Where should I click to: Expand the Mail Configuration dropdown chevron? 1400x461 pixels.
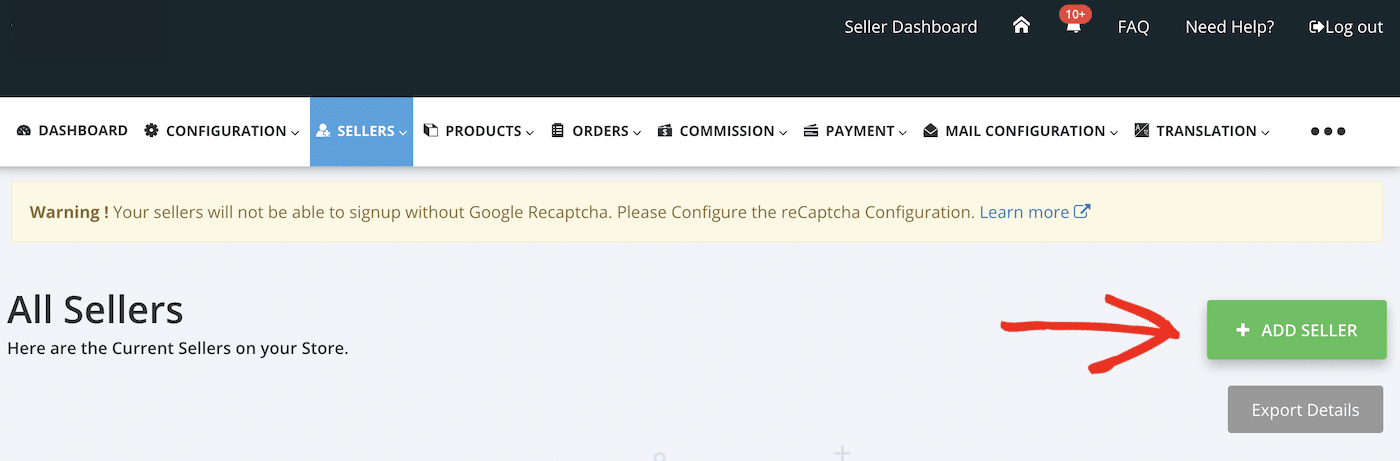click(1114, 132)
